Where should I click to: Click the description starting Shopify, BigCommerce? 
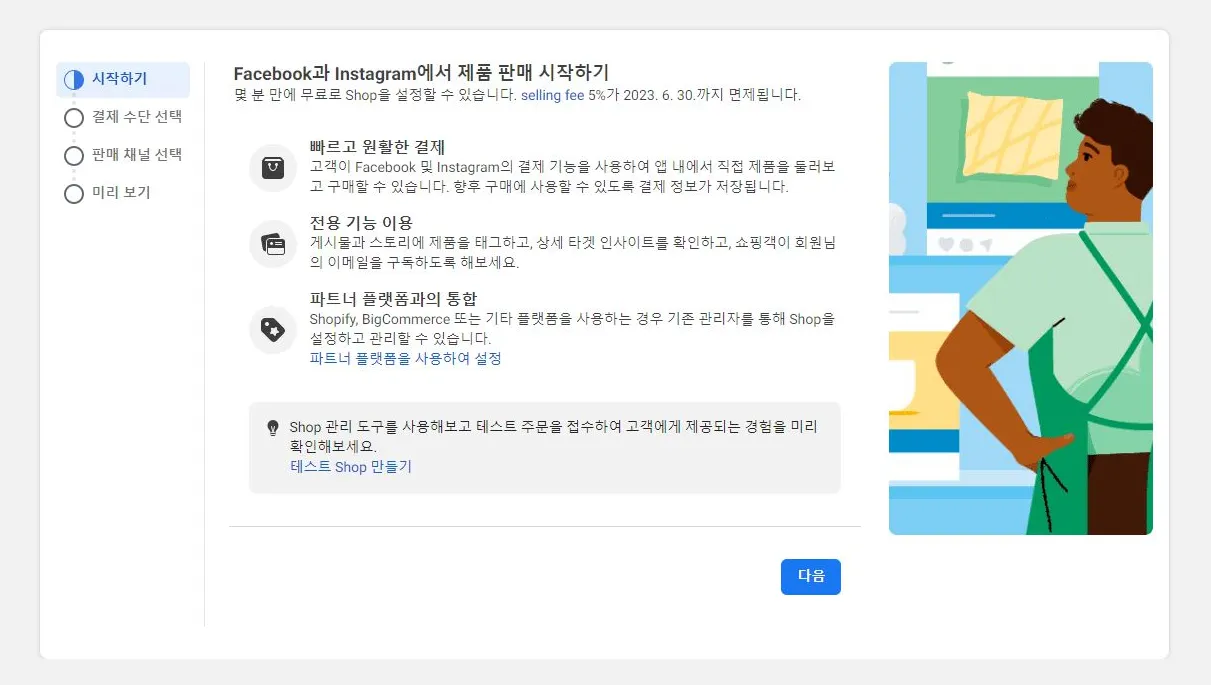tap(573, 329)
